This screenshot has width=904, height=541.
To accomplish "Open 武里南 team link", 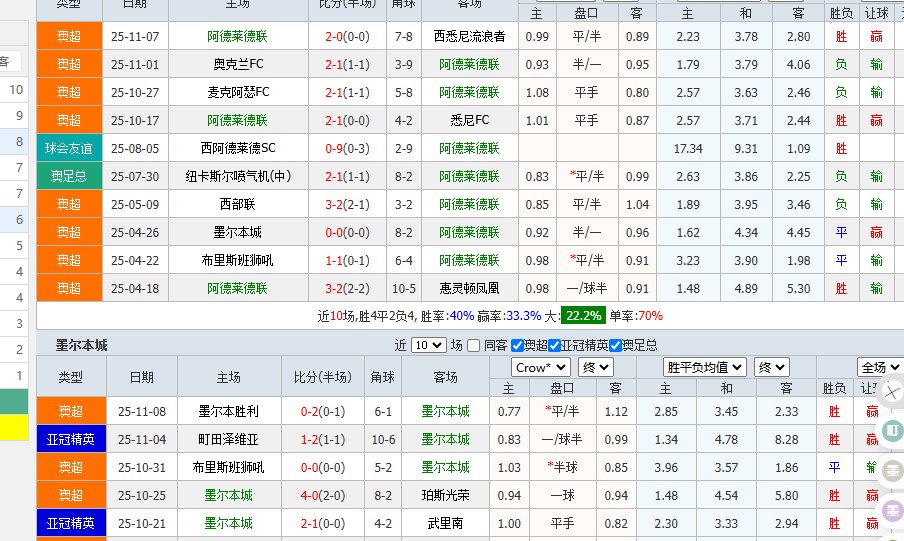I will point(445,523).
